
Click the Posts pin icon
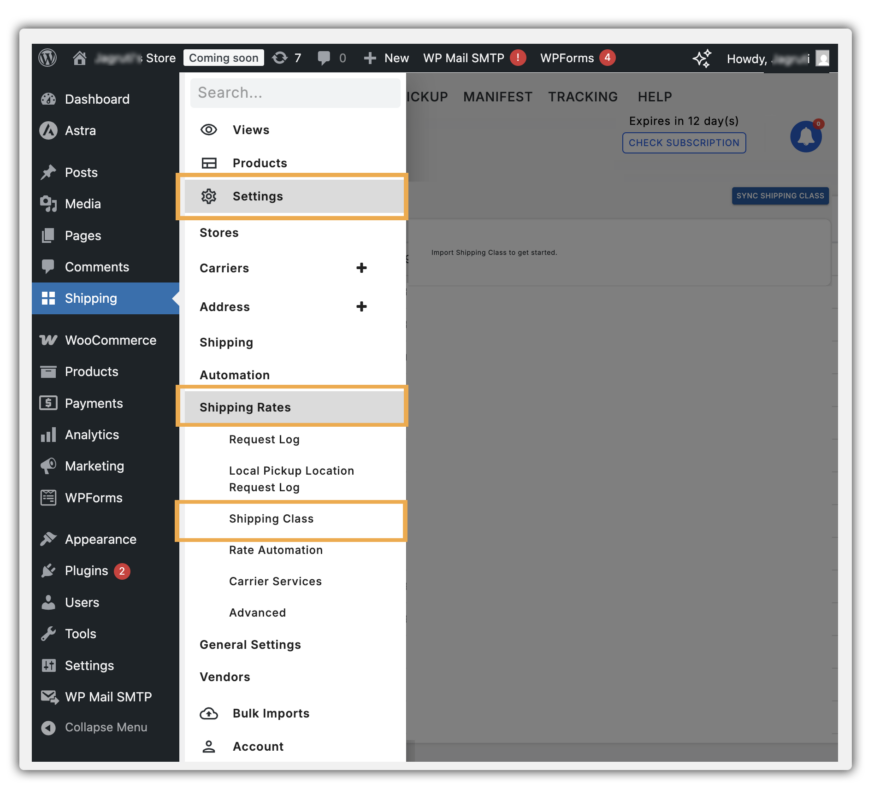pyautogui.click(x=48, y=172)
